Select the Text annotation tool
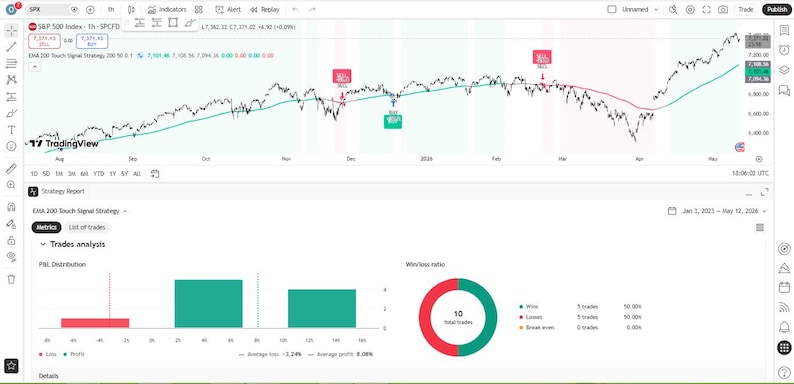The image size is (794, 384). tap(11, 130)
